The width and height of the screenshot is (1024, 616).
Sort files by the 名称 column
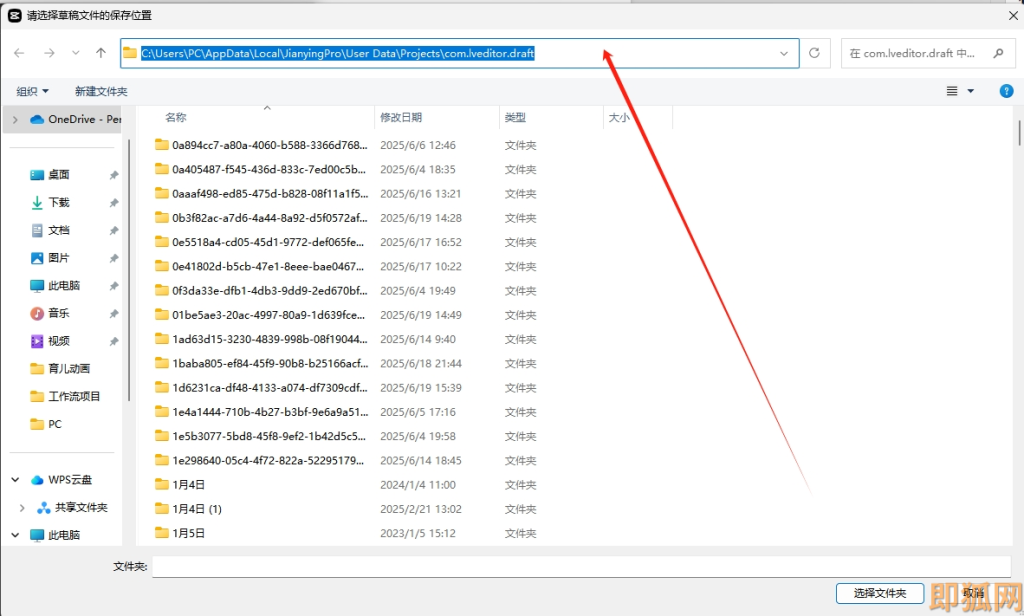[x=176, y=118]
